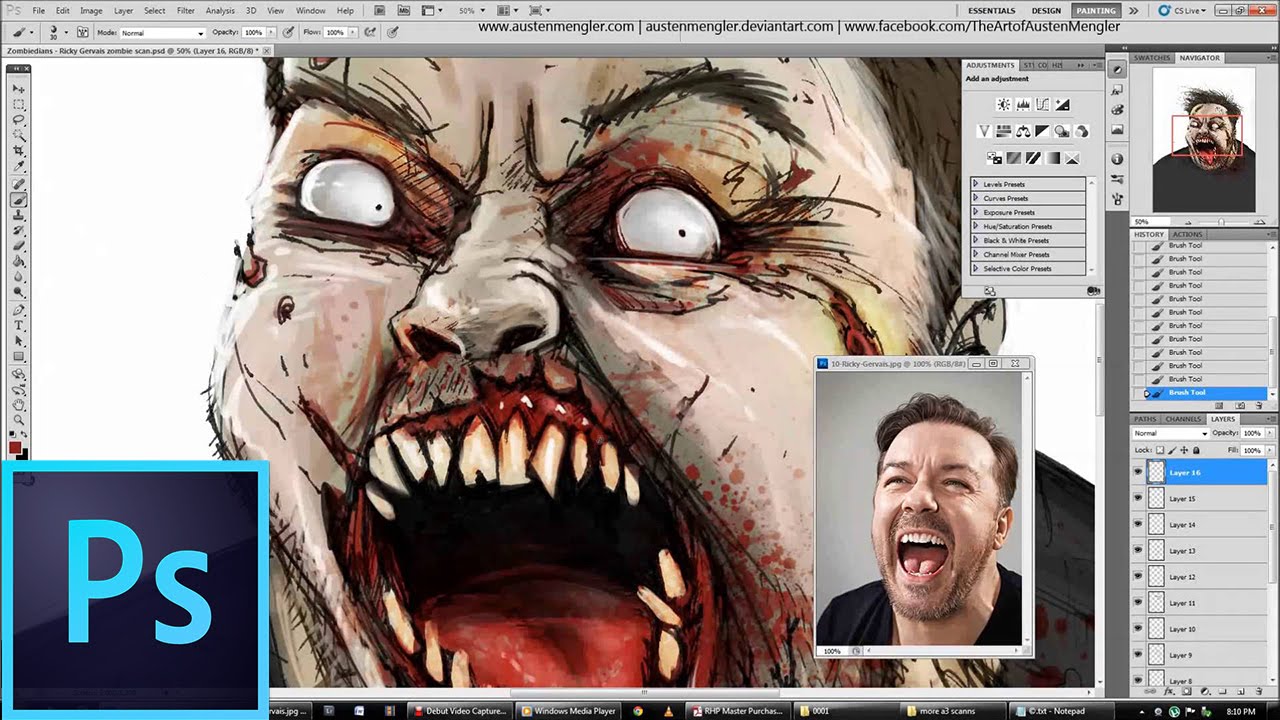Select the Rectangular Marquee tool
1280x720 pixels.
pos(19,104)
